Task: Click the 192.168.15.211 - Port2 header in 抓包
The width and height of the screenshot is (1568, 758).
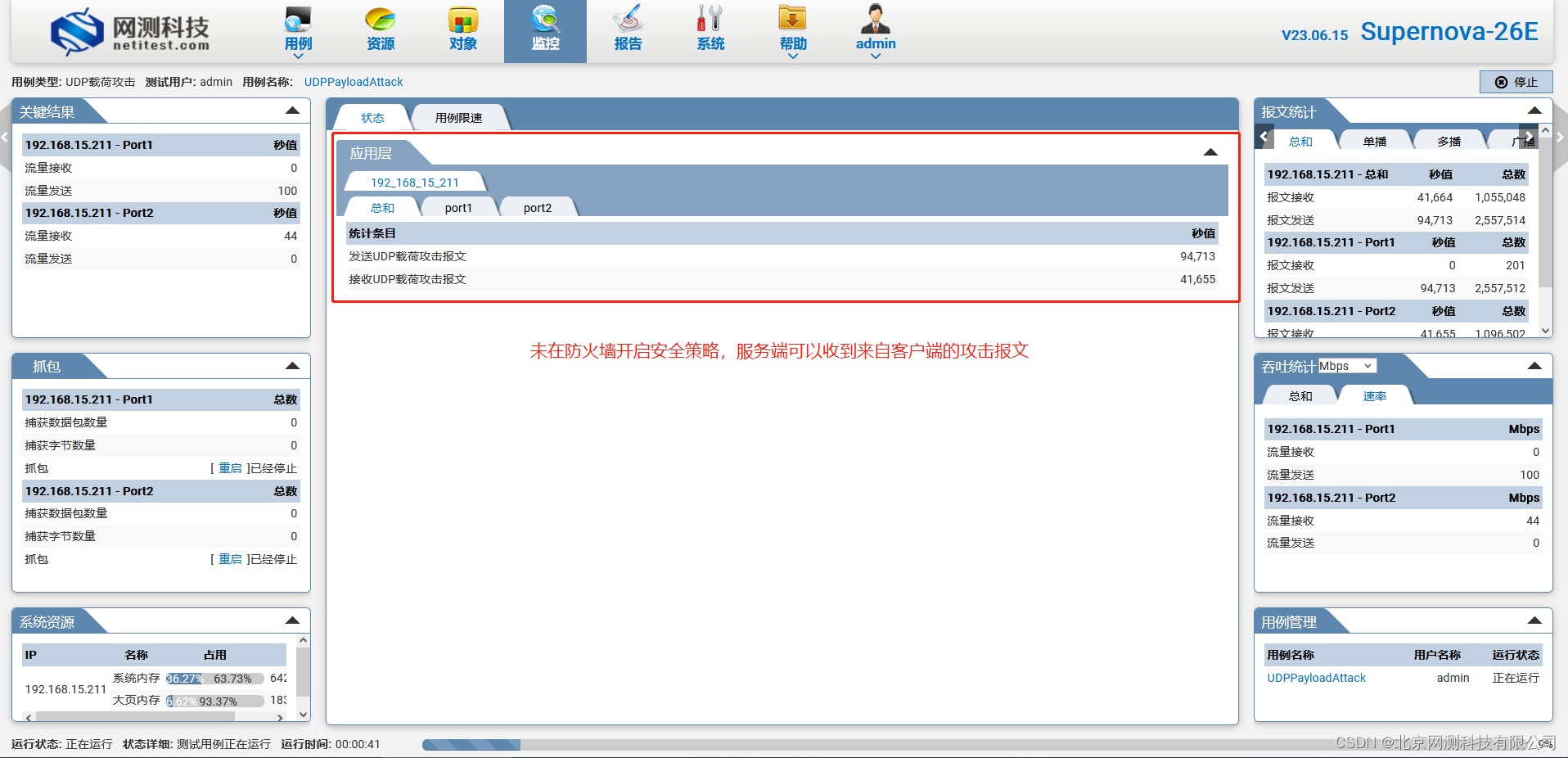Action: [161, 491]
